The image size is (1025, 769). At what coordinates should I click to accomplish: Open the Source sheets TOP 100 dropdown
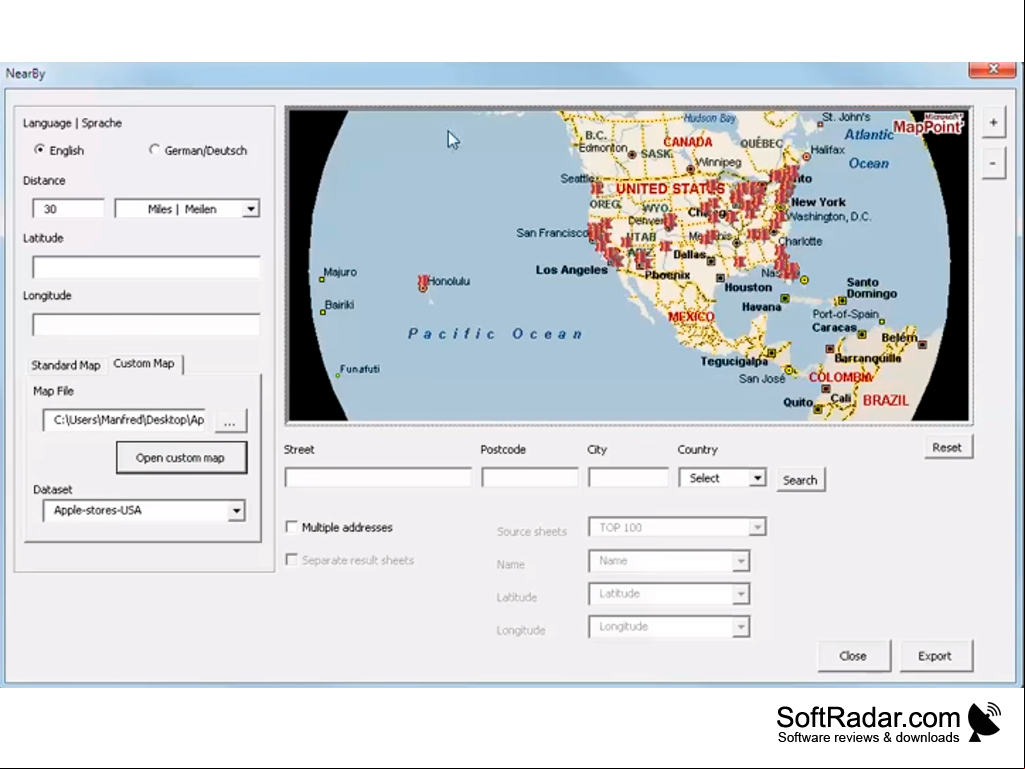(757, 527)
